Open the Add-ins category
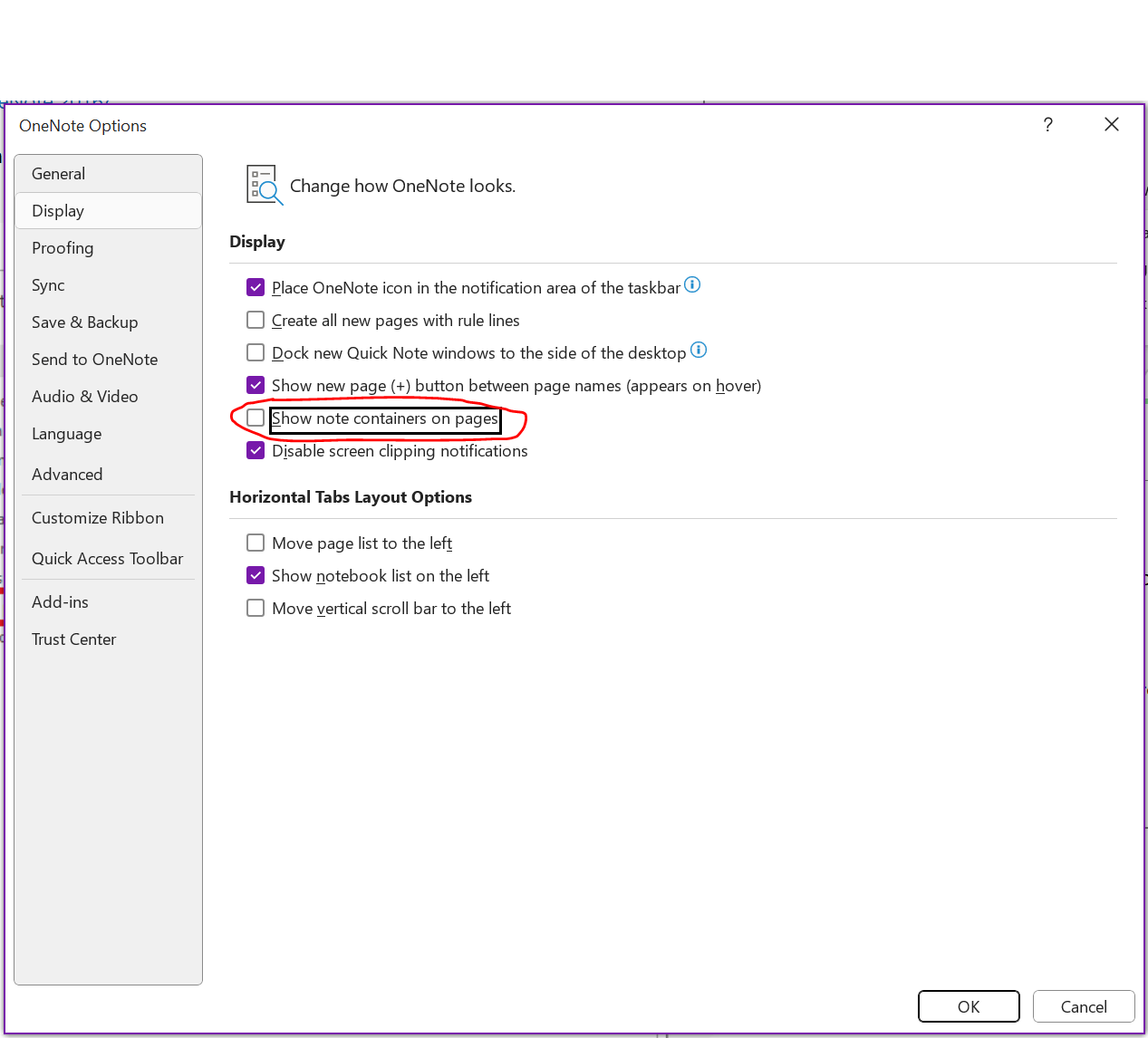The height and width of the screenshot is (1038, 1148). click(x=108, y=602)
